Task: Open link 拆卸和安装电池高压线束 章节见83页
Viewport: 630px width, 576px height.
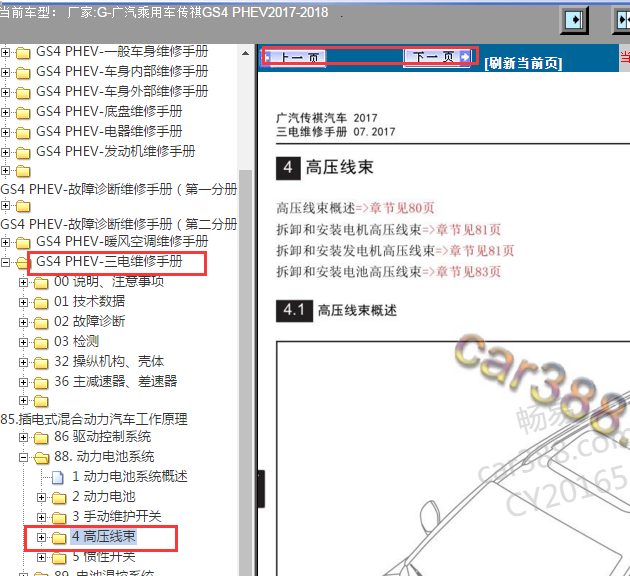Action: (x=389, y=272)
